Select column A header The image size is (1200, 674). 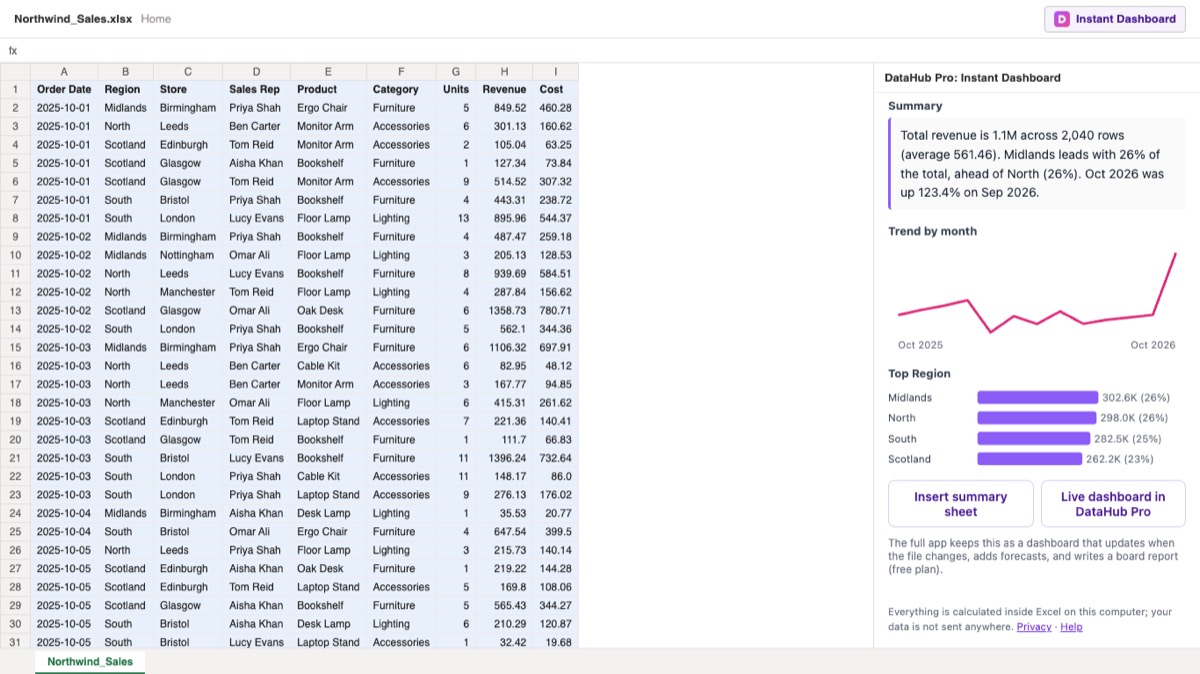[64, 71]
